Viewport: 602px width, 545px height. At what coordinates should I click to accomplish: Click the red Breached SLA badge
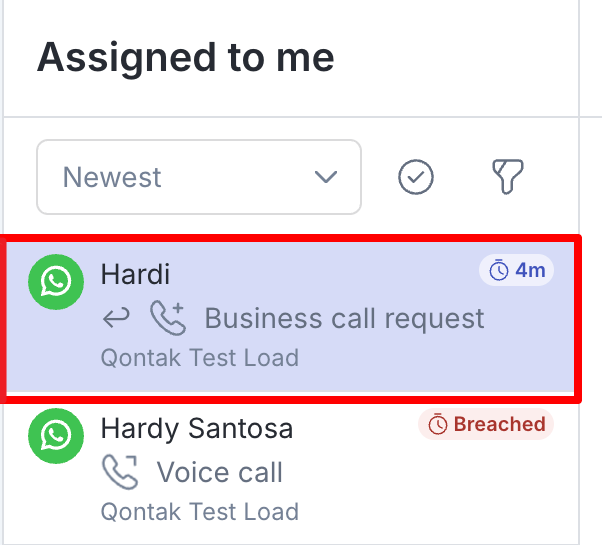[x=486, y=425]
